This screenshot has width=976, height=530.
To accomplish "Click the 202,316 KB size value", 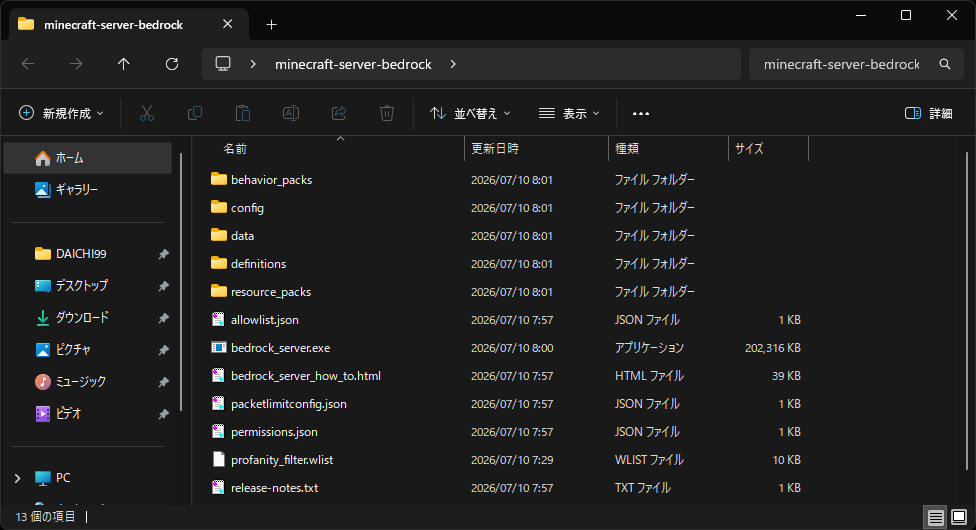I will [x=772, y=348].
